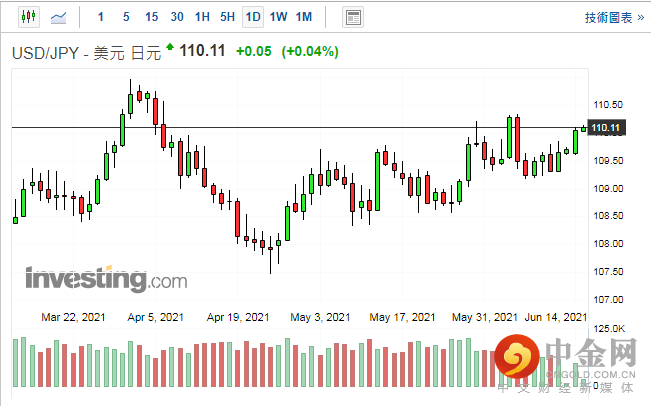Viewport: 651px width, 406px height.
Task: Open the news panel icon in toolbar
Action: (x=353, y=17)
